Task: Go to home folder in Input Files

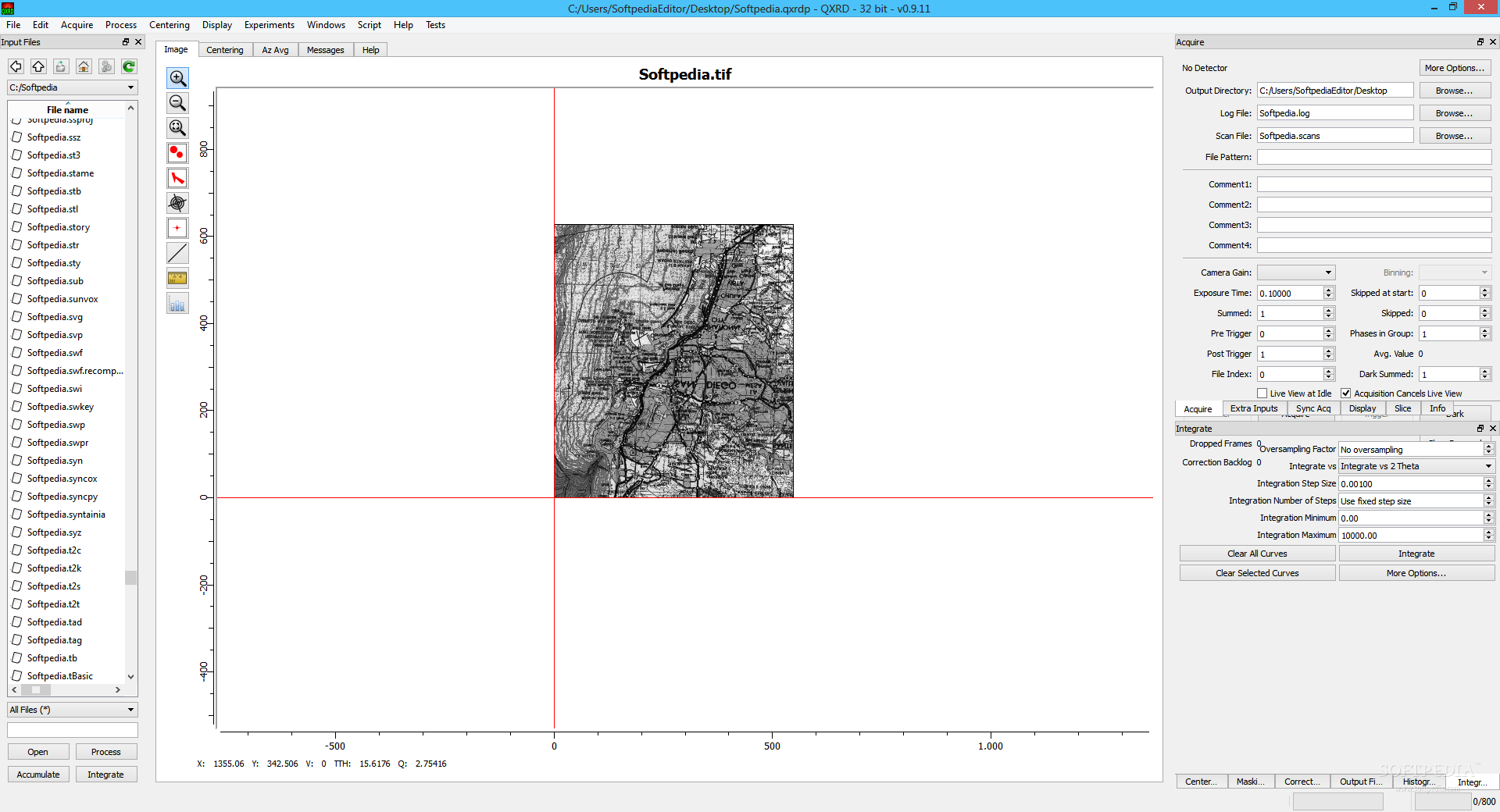Action: pos(84,66)
